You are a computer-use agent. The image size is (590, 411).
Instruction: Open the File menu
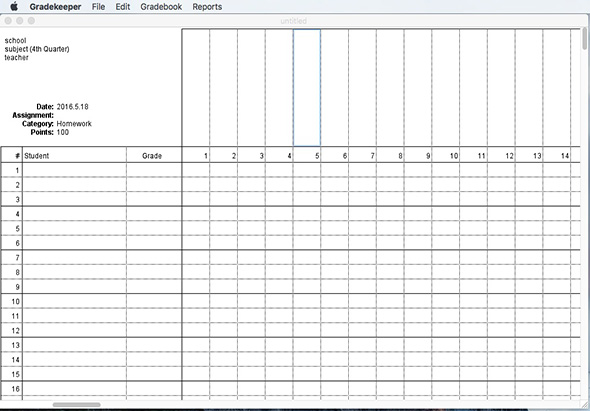click(x=98, y=7)
